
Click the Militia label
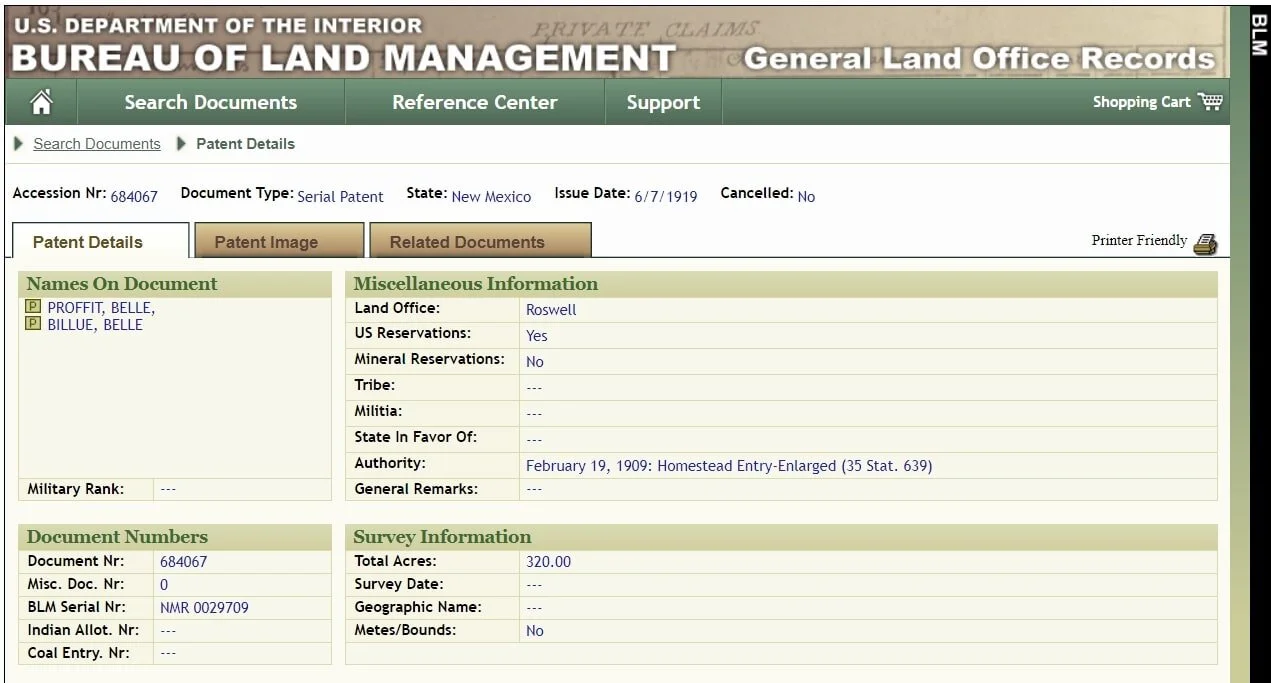[378, 411]
